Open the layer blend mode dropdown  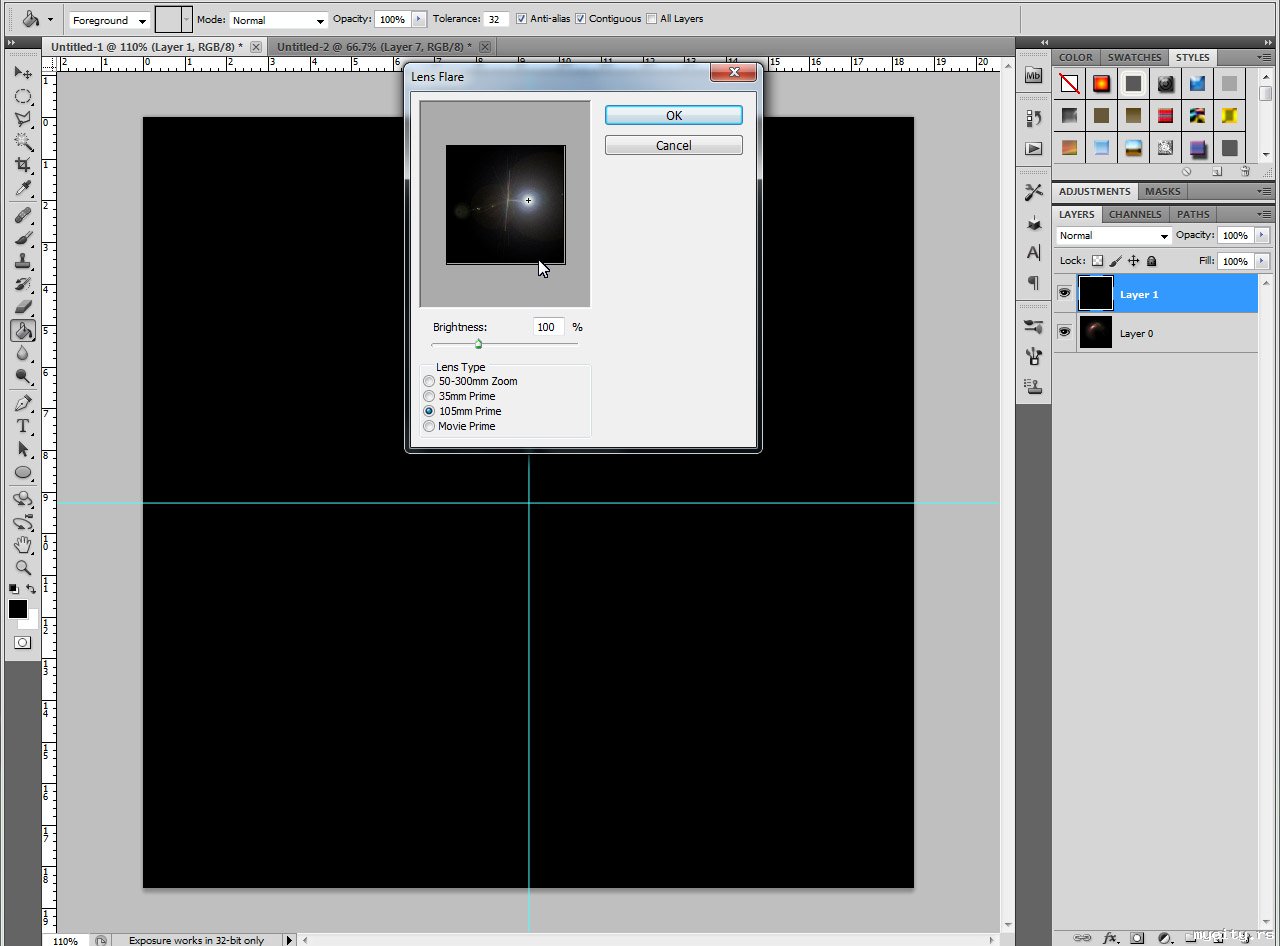pyautogui.click(x=1113, y=236)
